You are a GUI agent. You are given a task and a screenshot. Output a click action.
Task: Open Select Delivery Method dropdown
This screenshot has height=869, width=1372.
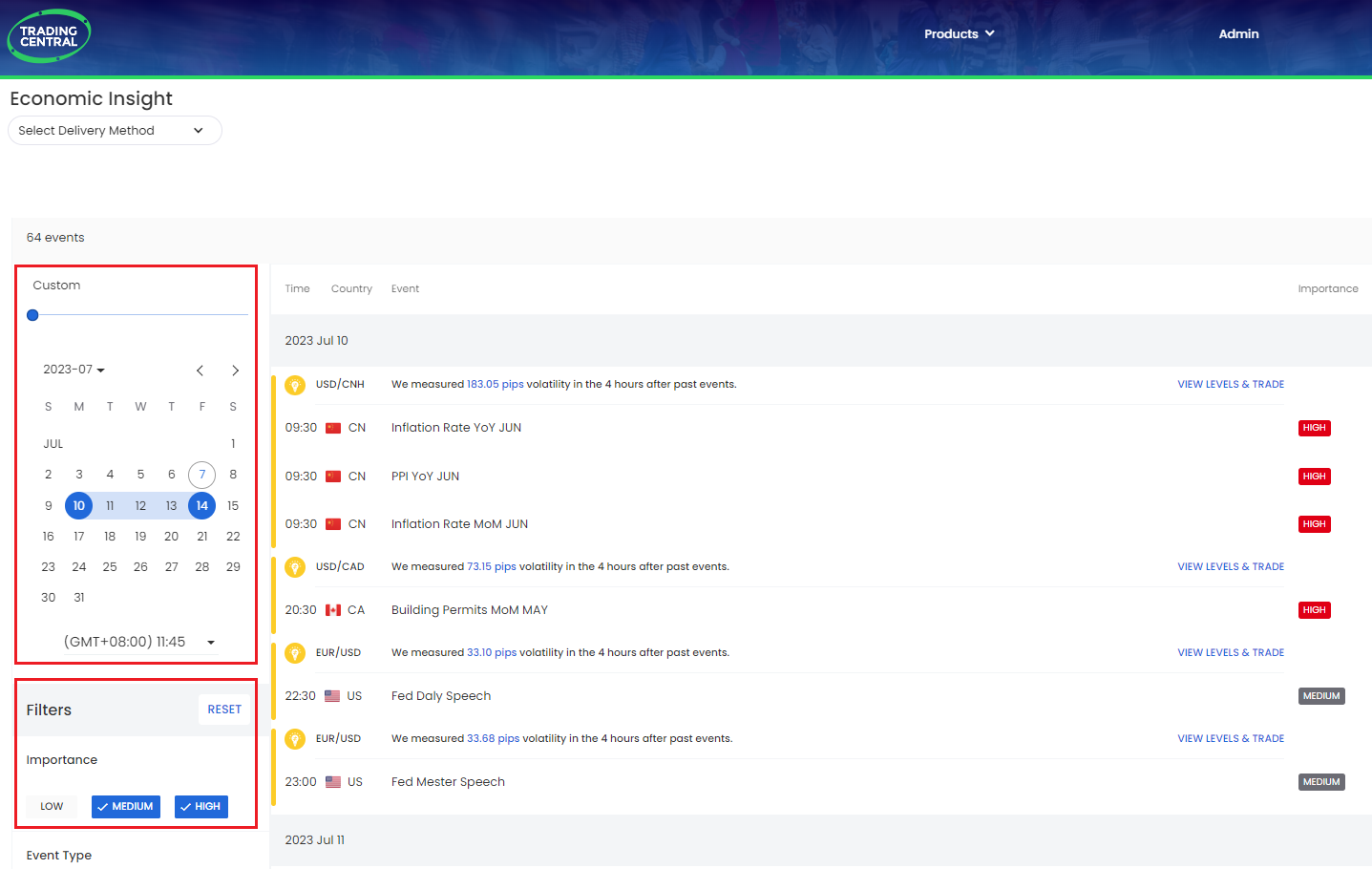(115, 131)
